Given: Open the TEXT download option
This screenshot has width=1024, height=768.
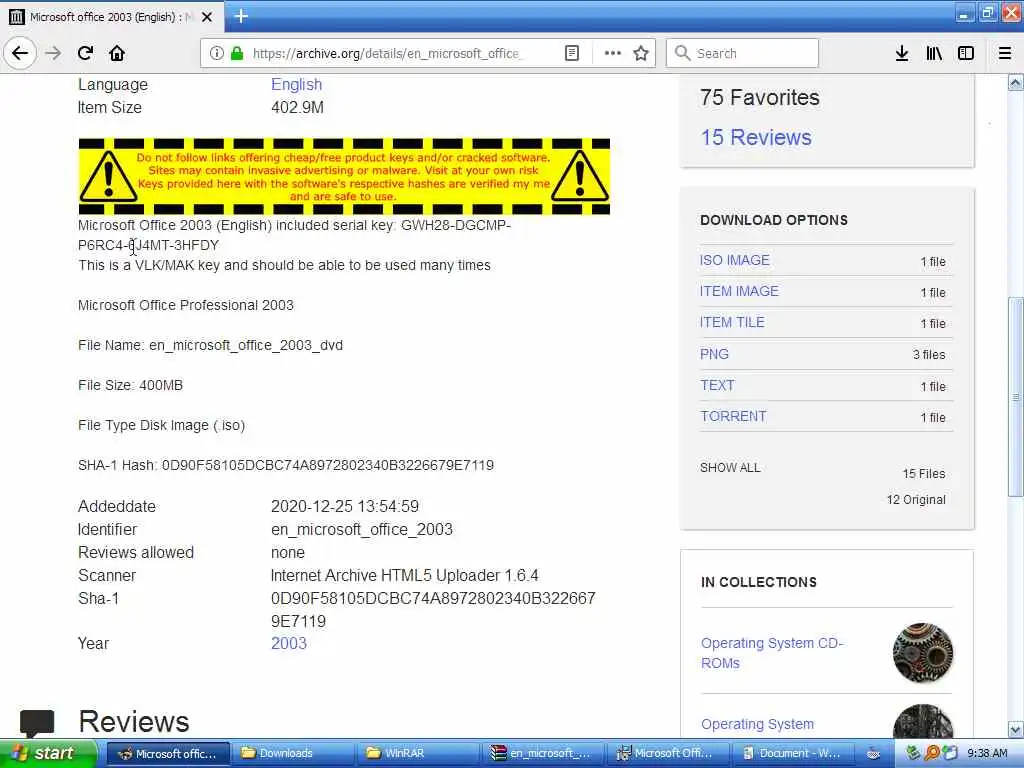Looking at the screenshot, I should [x=717, y=385].
